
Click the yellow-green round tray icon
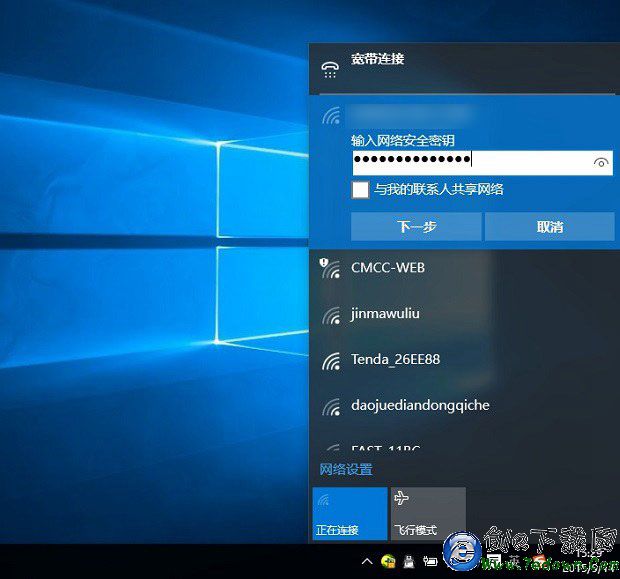(x=388, y=561)
